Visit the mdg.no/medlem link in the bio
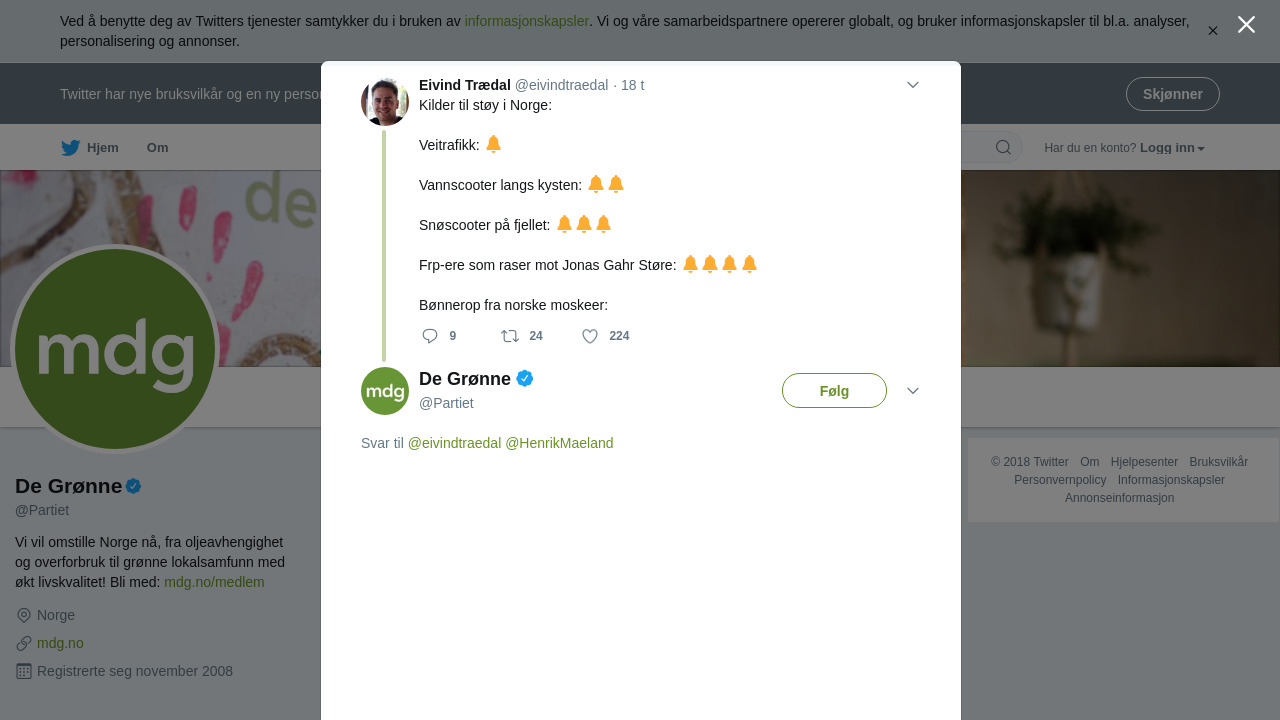The height and width of the screenshot is (720, 1280). click(x=214, y=582)
